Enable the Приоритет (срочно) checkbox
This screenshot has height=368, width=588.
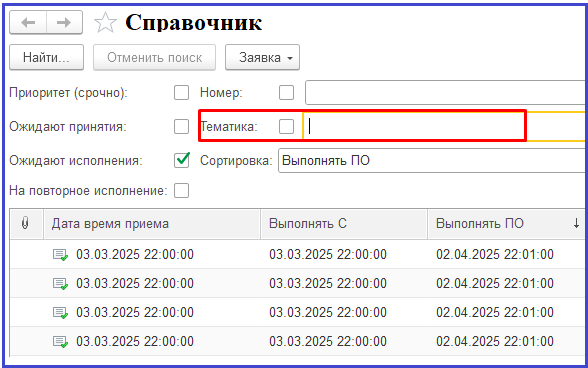(x=182, y=92)
